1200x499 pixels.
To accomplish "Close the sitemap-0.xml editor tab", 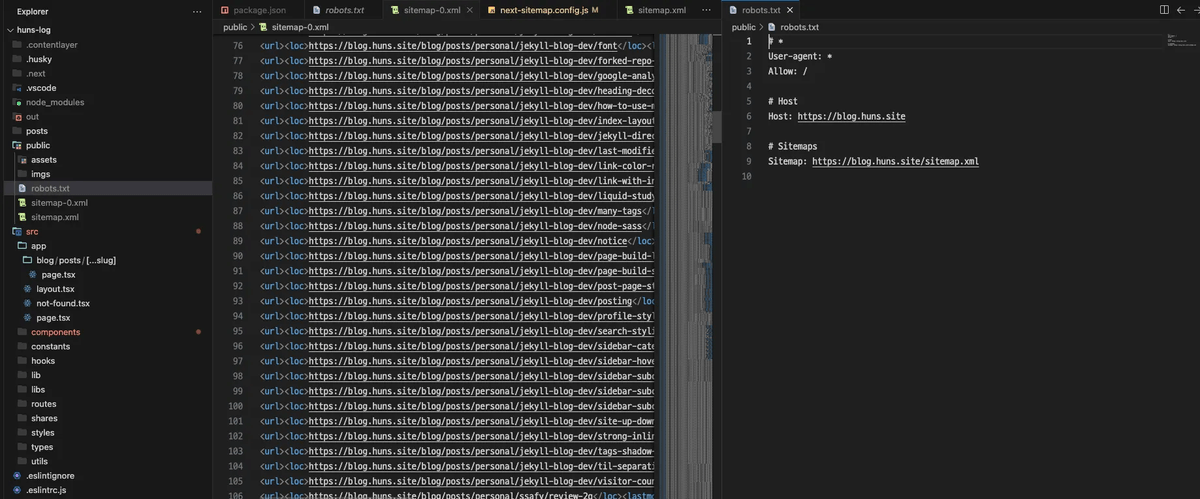I will pyautogui.click(x=470, y=10).
